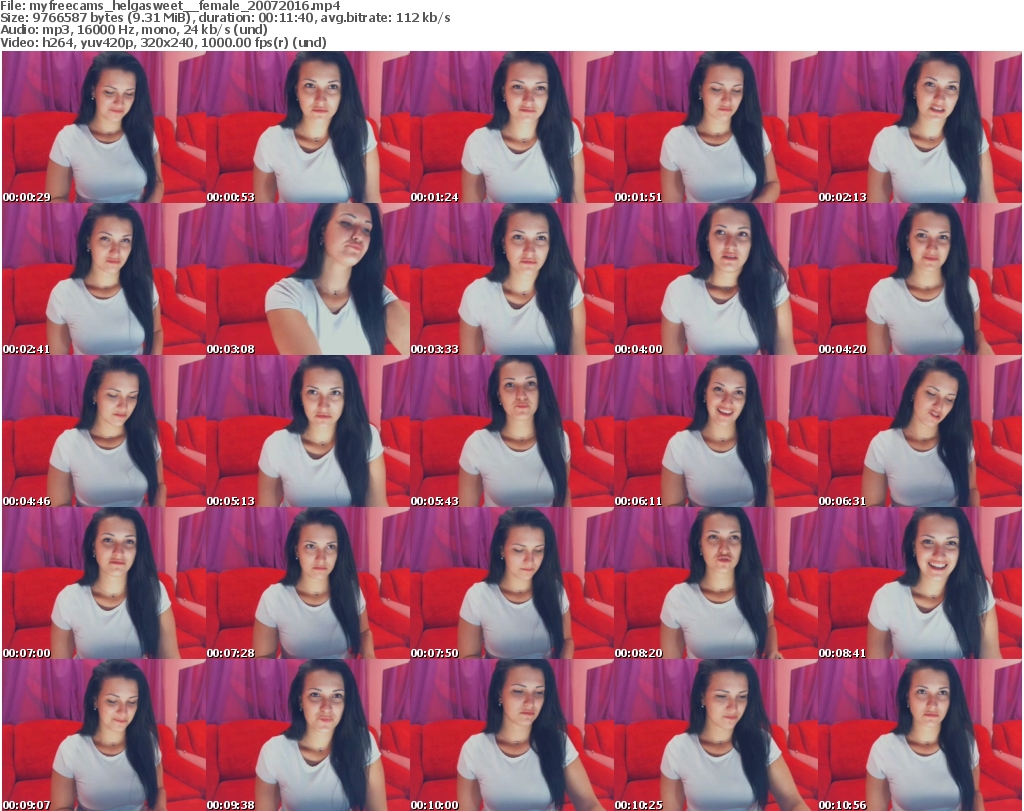Pick the frame timestamped 00:06:31
Viewport: 1024px width, 811px height.
tap(920, 431)
